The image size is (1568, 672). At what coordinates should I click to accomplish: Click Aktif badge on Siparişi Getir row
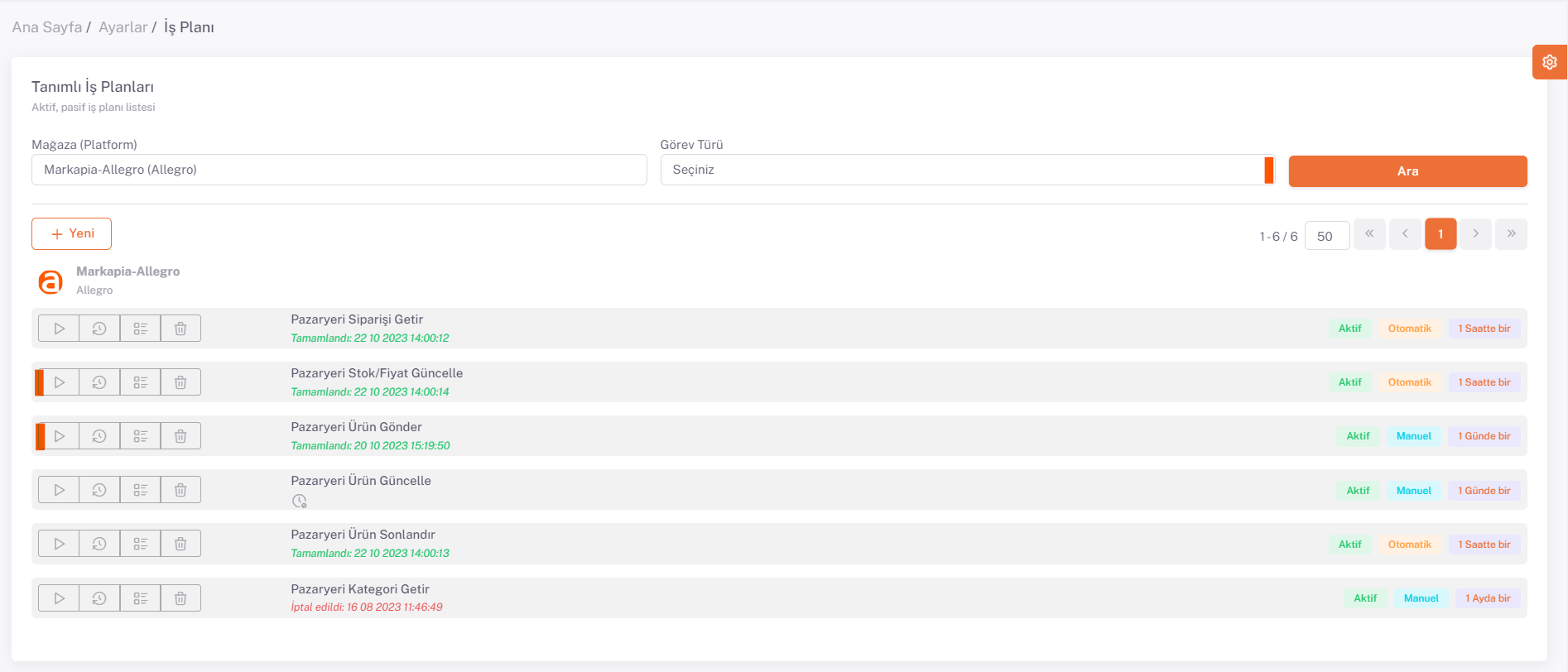coord(1350,329)
